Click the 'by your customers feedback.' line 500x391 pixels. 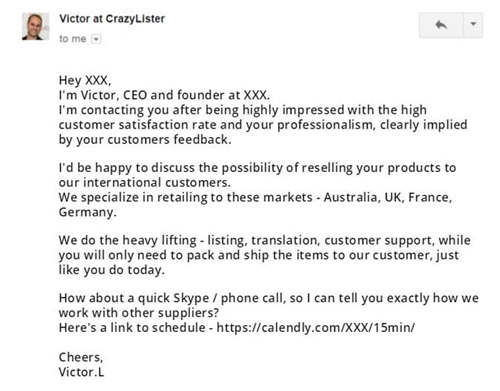(x=145, y=139)
